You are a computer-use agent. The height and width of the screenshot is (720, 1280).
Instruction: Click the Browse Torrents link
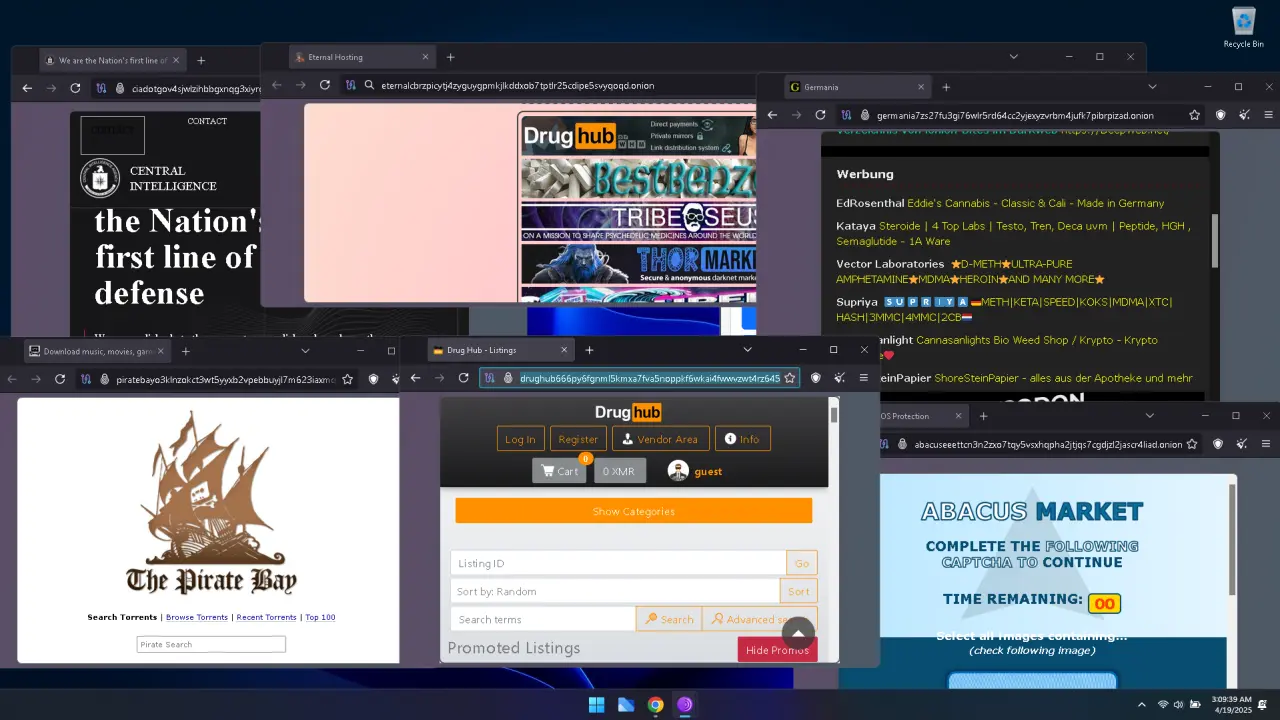(197, 617)
